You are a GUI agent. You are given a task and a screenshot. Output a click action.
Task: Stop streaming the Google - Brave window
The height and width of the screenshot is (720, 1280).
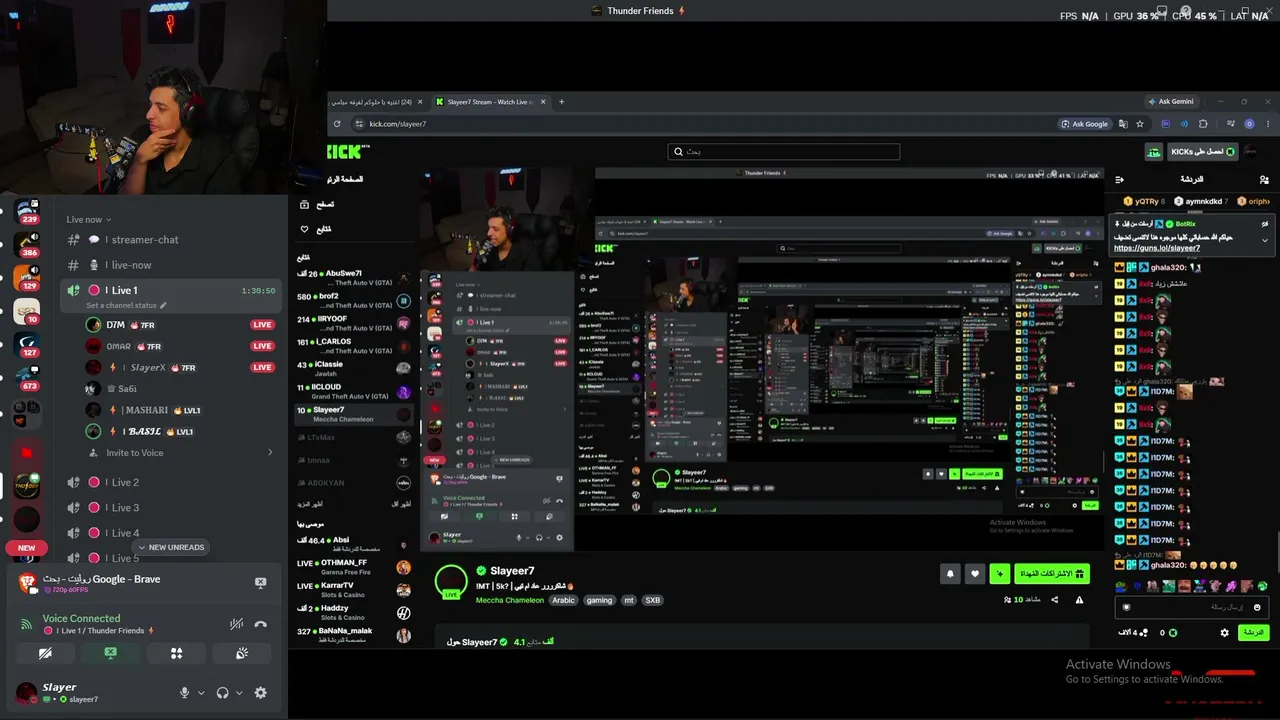261,583
